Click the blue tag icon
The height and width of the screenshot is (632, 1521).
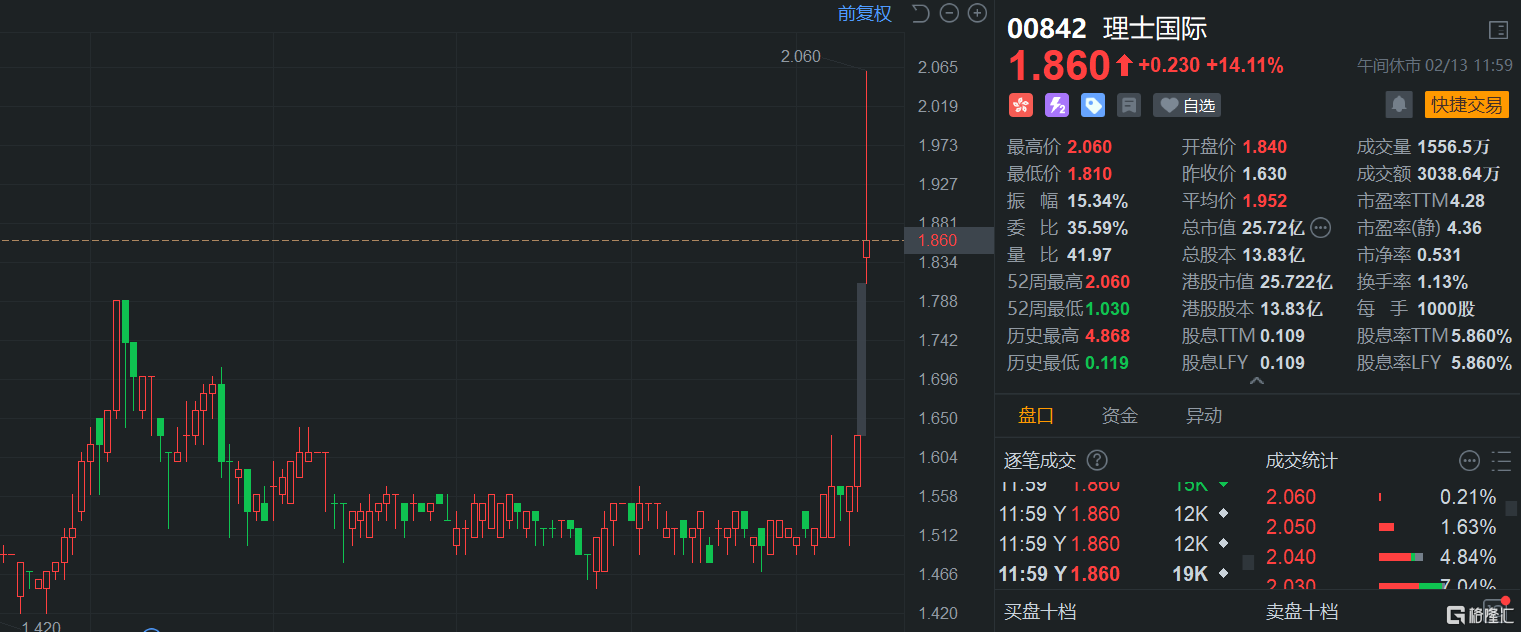pos(1093,105)
